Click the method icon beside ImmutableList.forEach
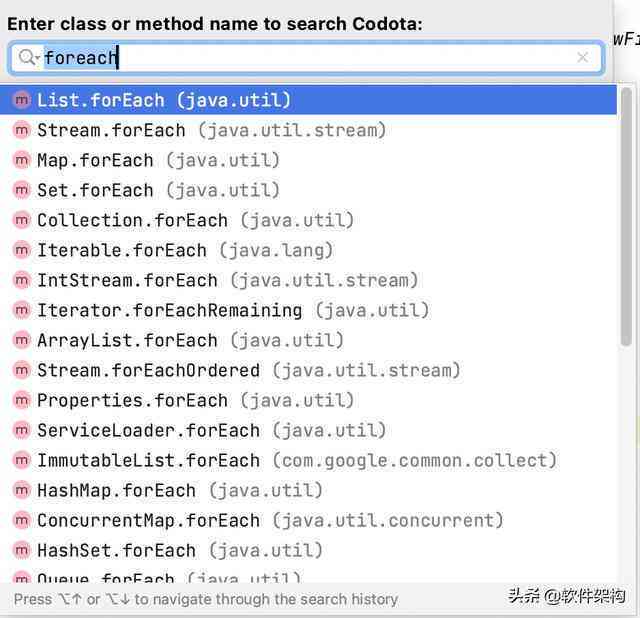 point(22,460)
